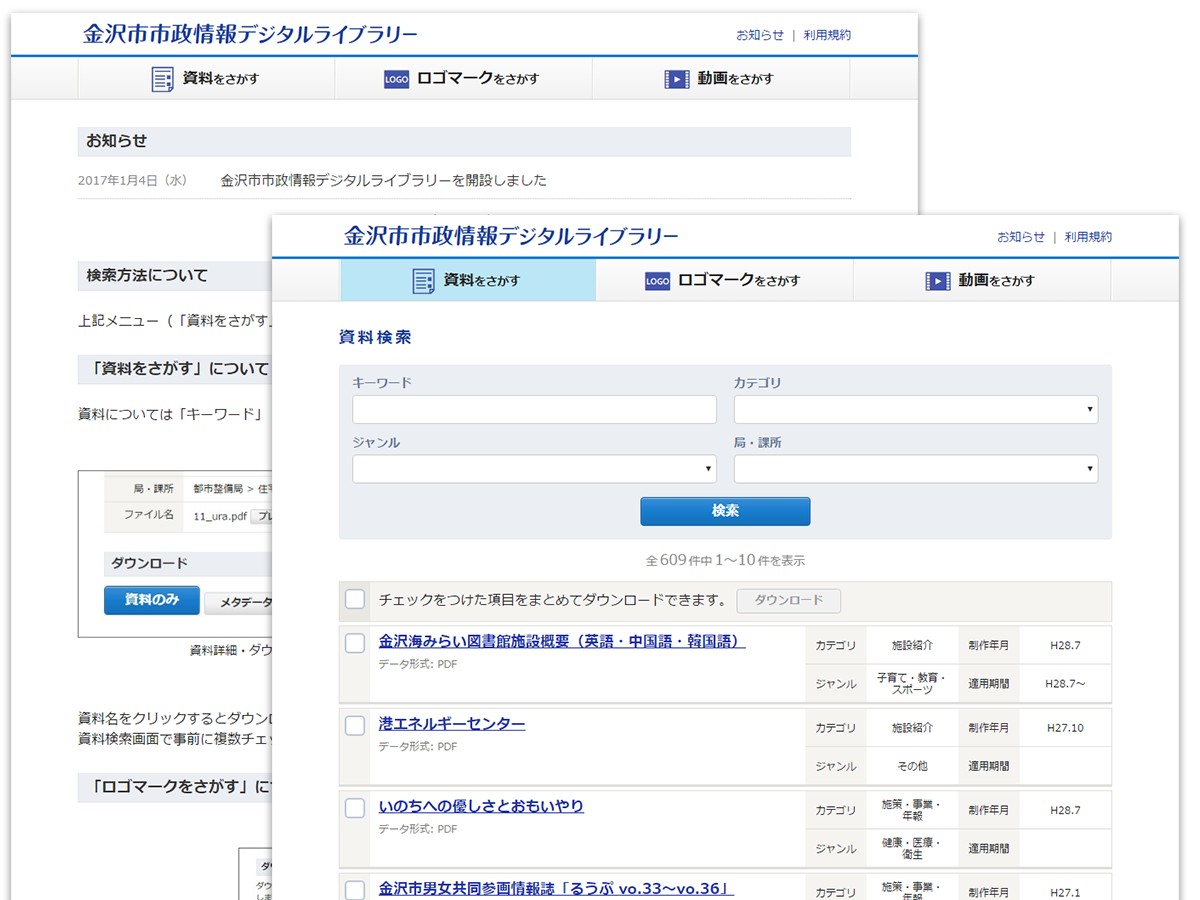Click result count text 全609件中1～10件を表示
This screenshot has height=900, width=1200.
pos(725,560)
